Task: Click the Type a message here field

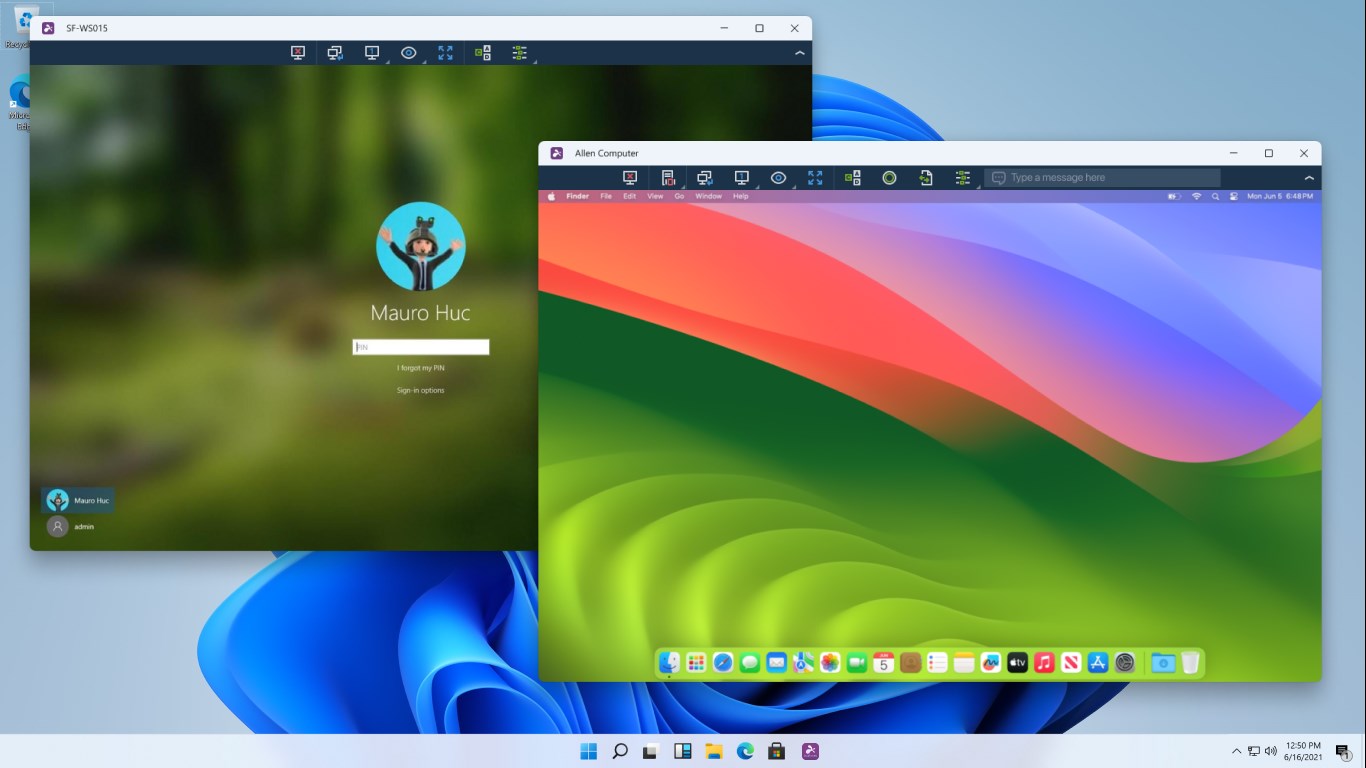Action: tap(1100, 177)
